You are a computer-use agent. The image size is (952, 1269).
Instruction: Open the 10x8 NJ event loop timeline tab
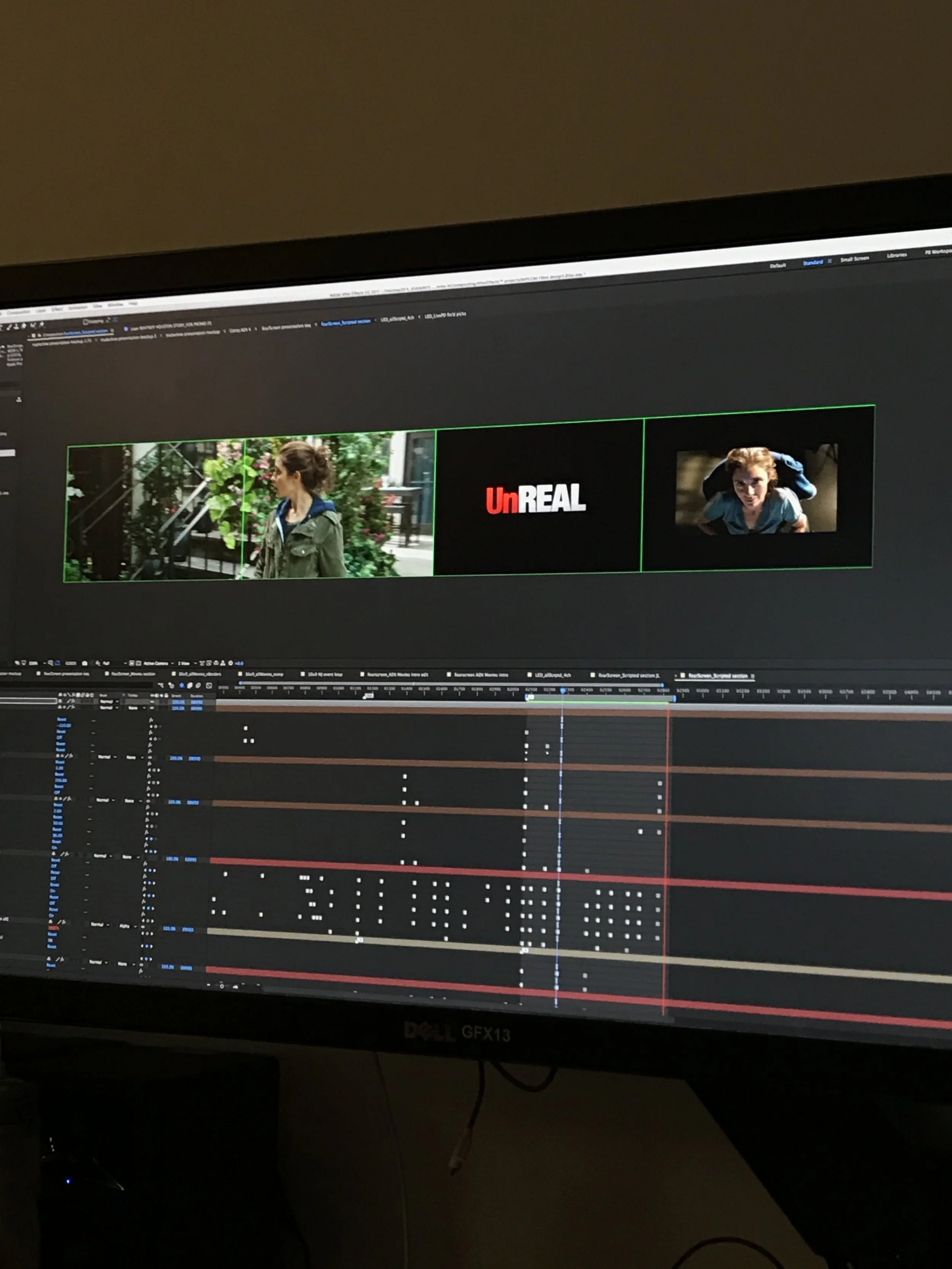point(325,675)
